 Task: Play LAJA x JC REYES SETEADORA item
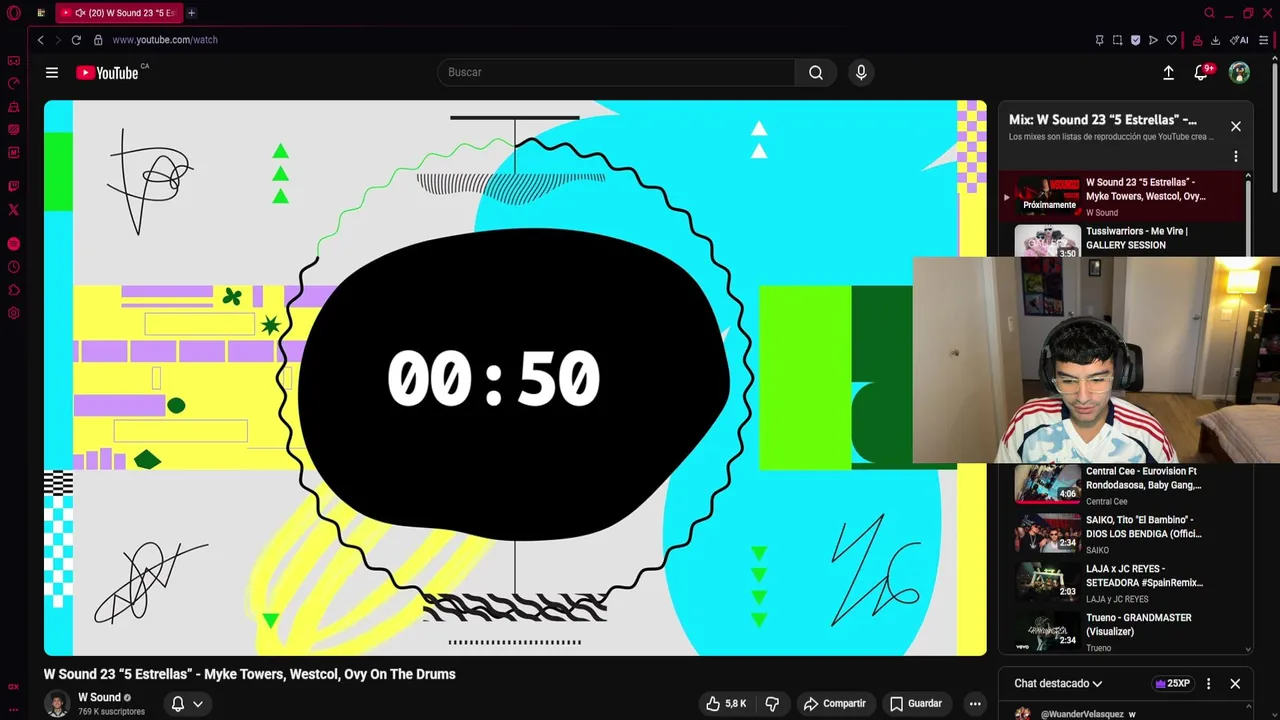[x=1122, y=583]
